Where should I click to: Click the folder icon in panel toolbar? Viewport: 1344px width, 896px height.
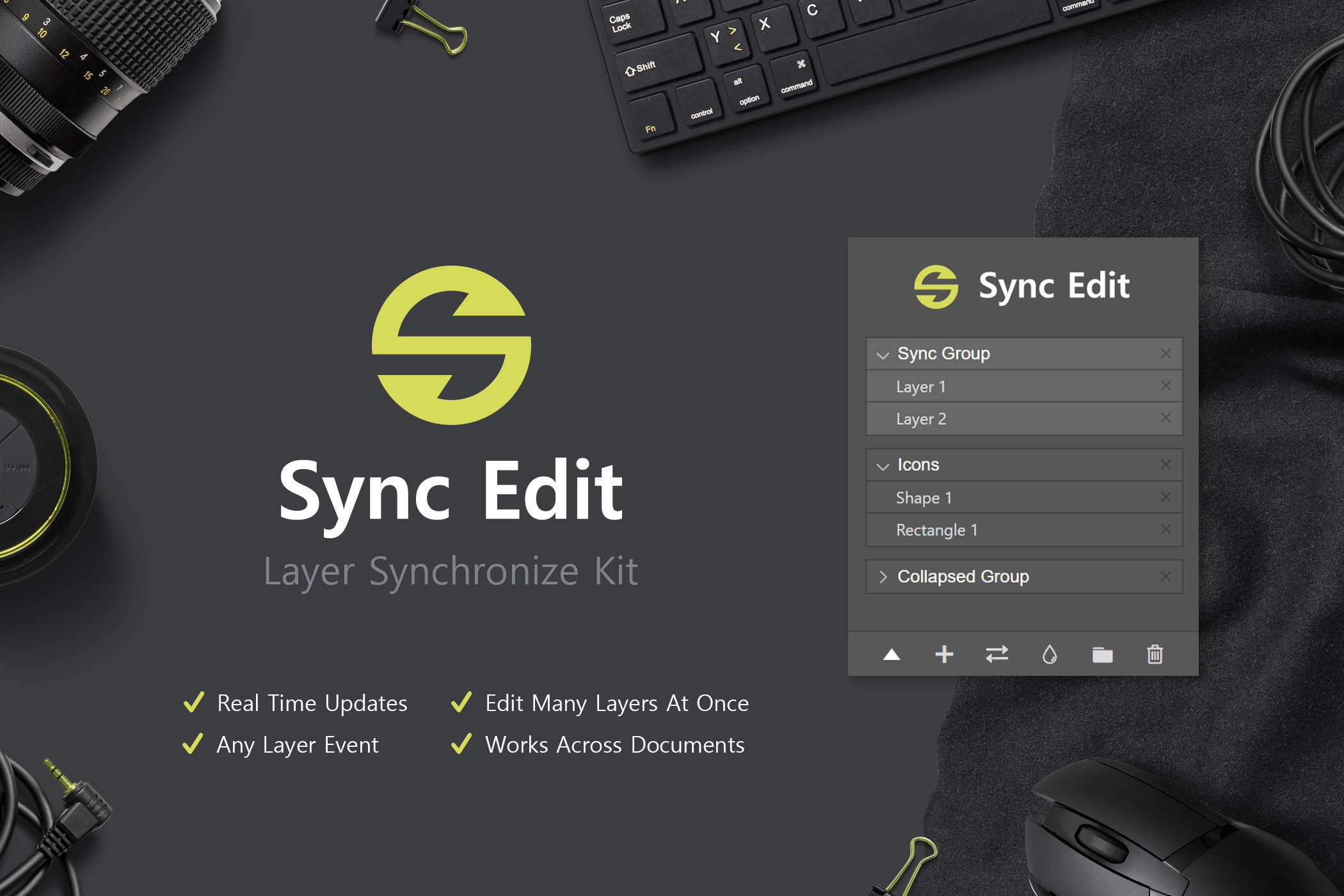pyautogui.click(x=1102, y=655)
